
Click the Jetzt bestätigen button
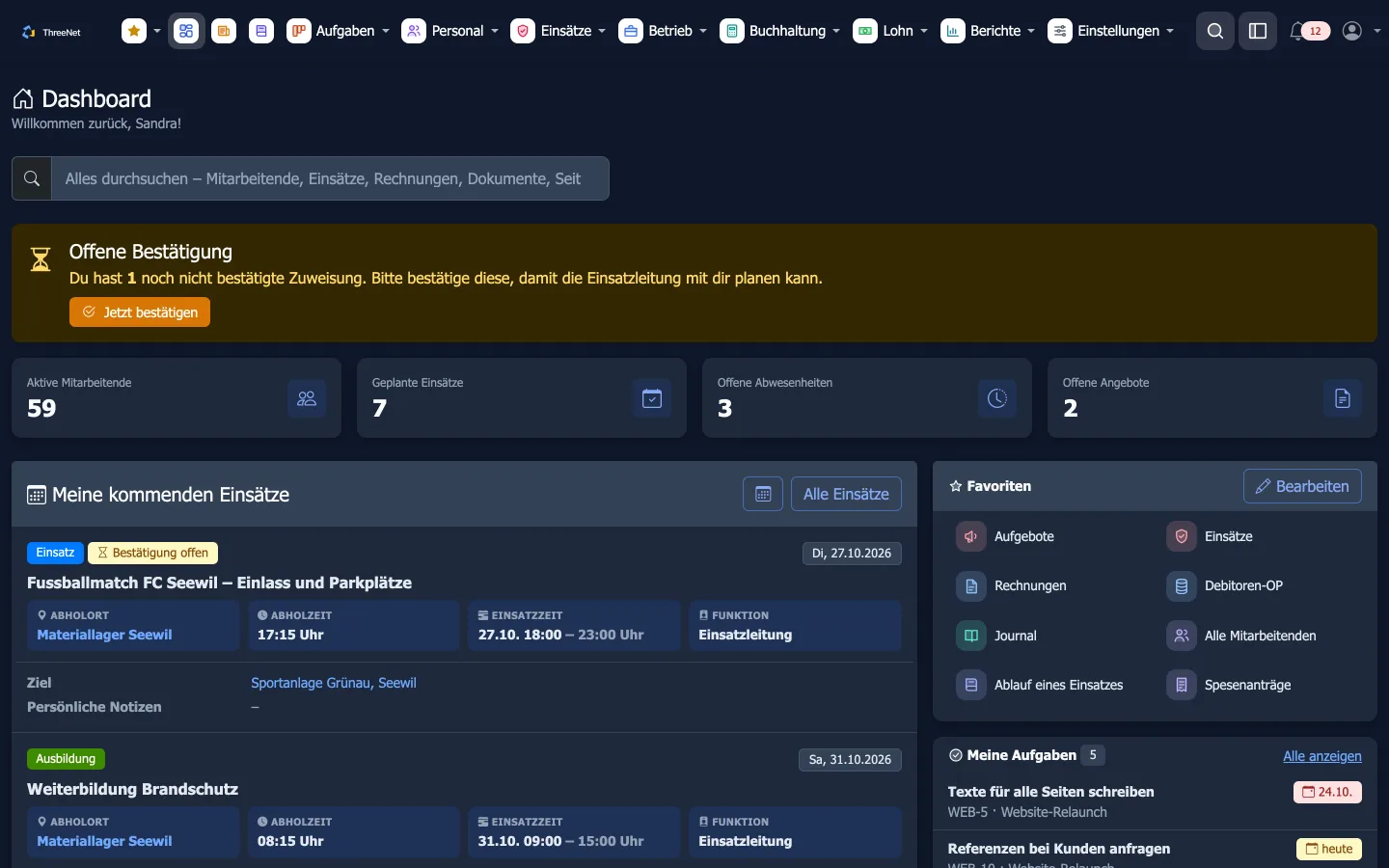click(140, 312)
